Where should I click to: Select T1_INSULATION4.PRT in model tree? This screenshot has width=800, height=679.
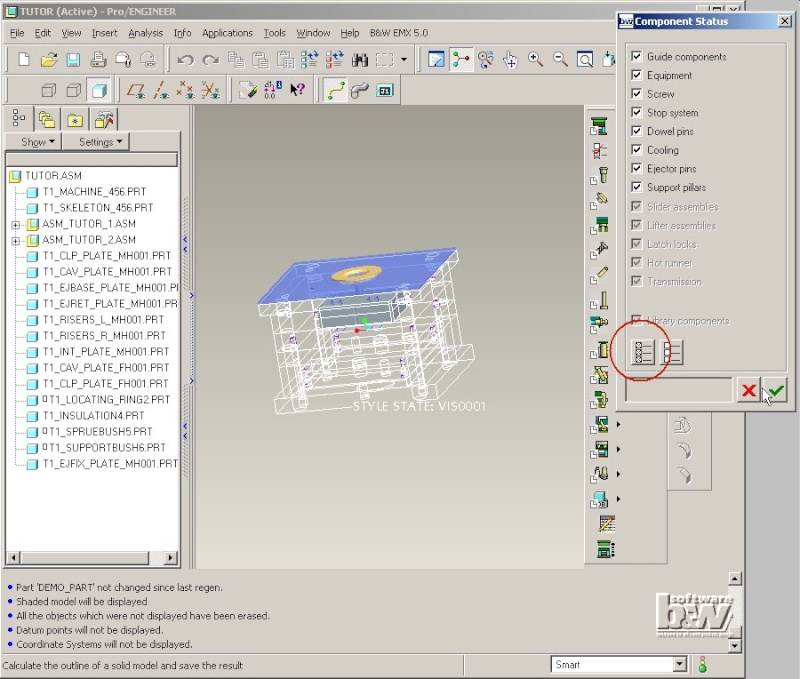click(x=93, y=416)
